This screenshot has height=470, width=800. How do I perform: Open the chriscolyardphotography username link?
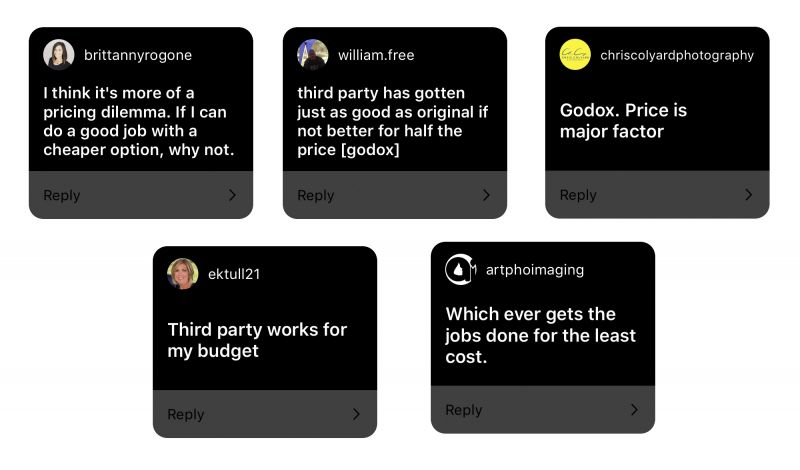(677, 55)
